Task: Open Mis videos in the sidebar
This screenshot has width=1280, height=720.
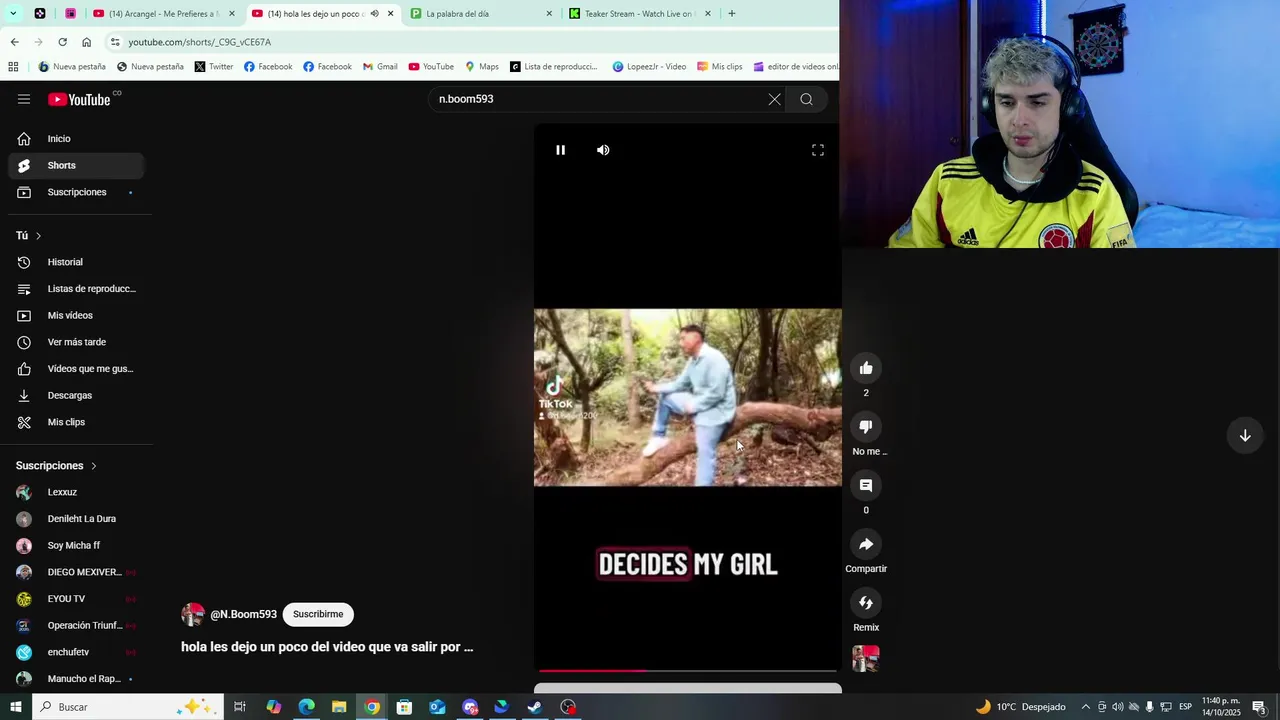Action: [76, 315]
